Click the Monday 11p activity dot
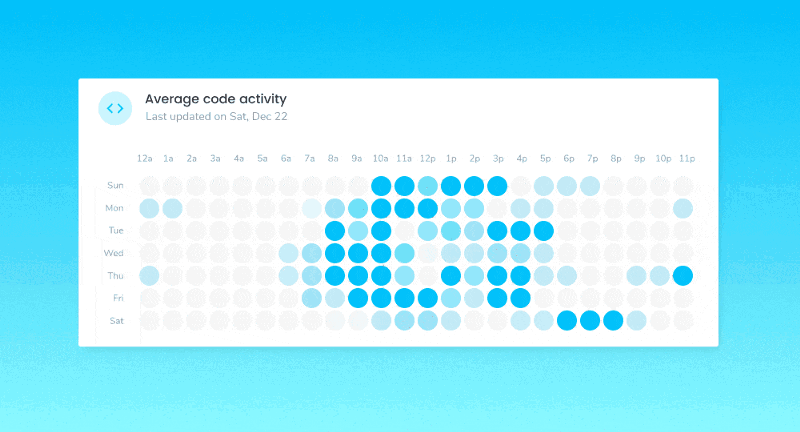Image resolution: width=800 pixels, height=432 pixels. coord(683,208)
